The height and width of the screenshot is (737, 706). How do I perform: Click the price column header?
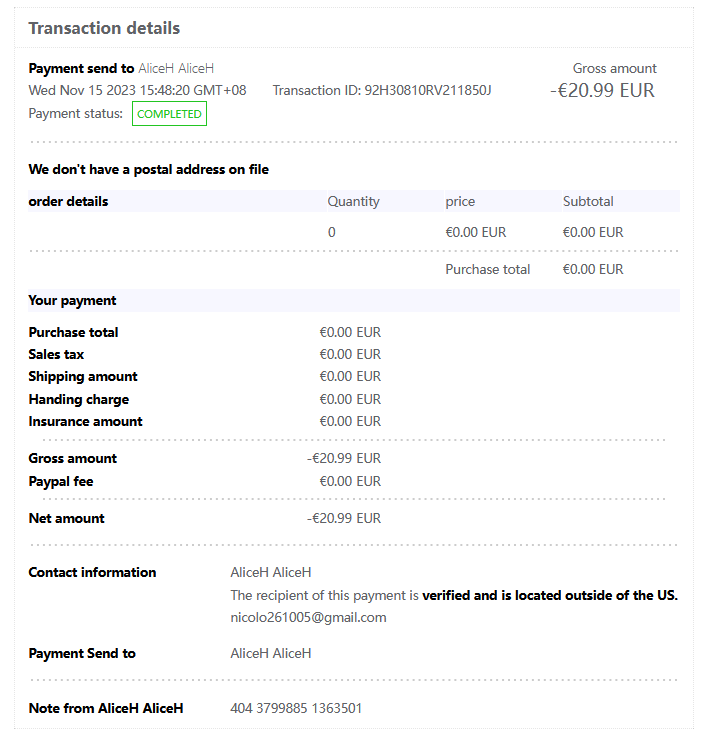(460, 201)
